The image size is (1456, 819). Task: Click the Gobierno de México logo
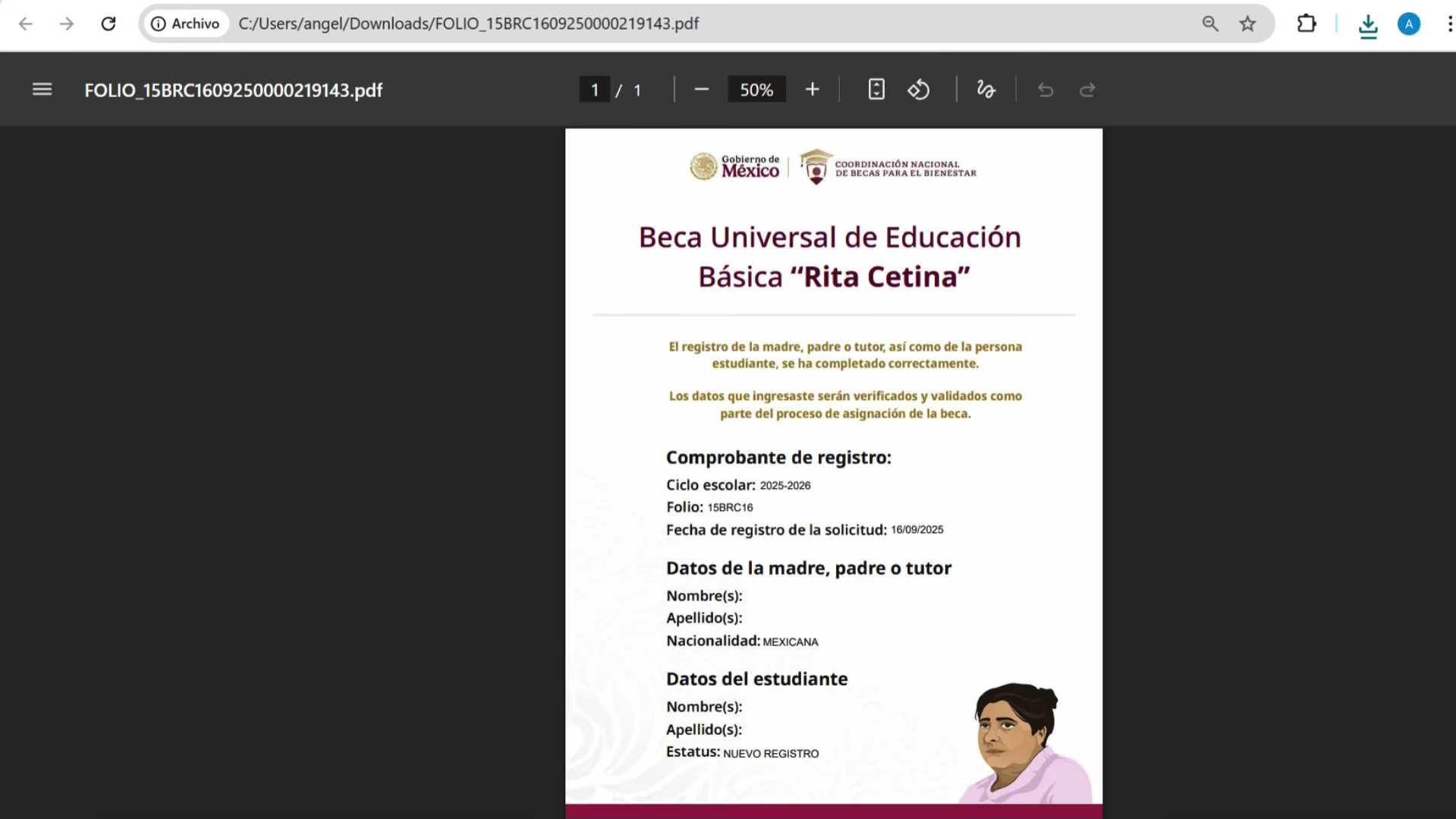[734, 166]
